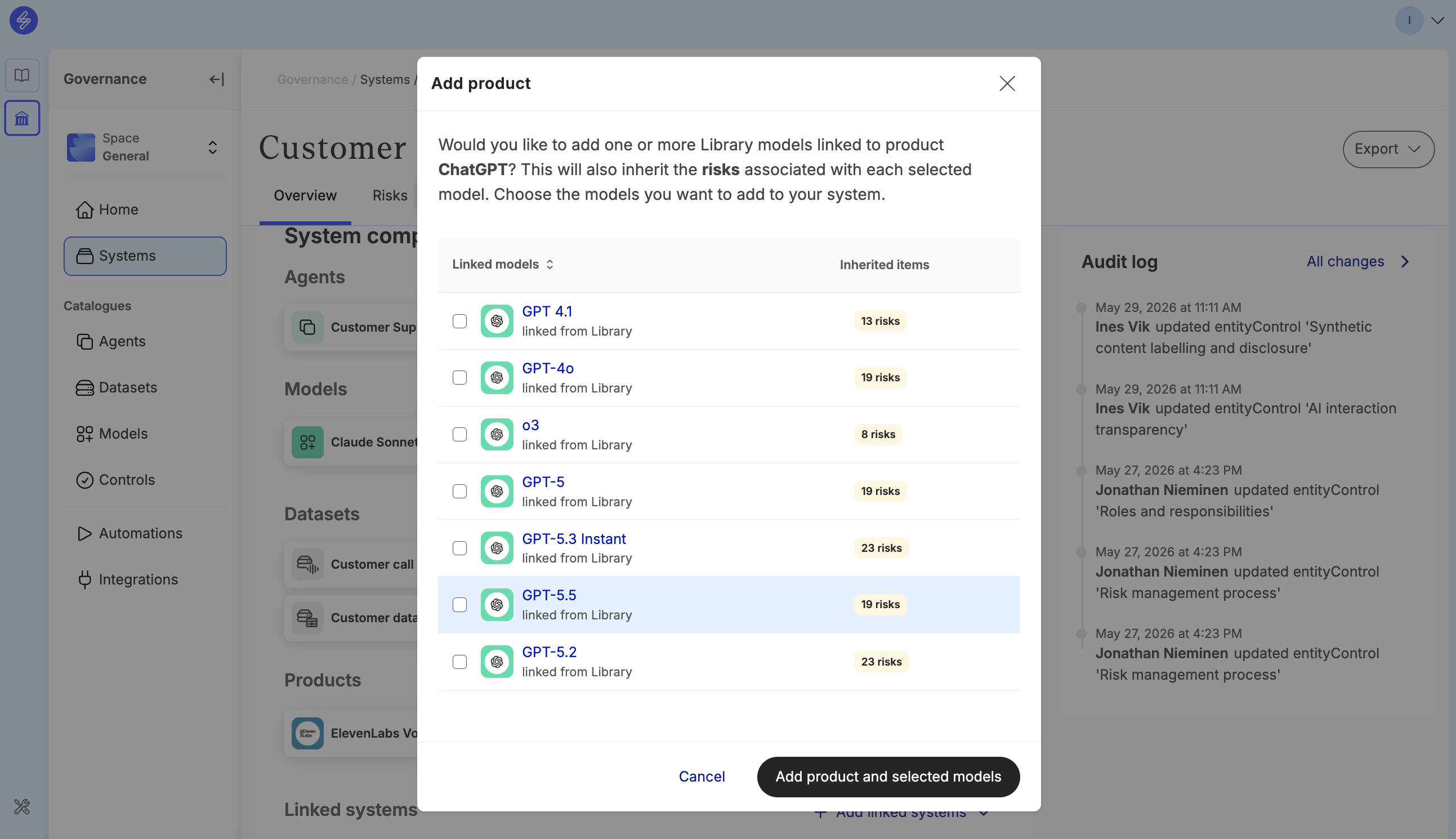
Task: Click the Systems breadcrumb link
Action: (x=385, y=79)
